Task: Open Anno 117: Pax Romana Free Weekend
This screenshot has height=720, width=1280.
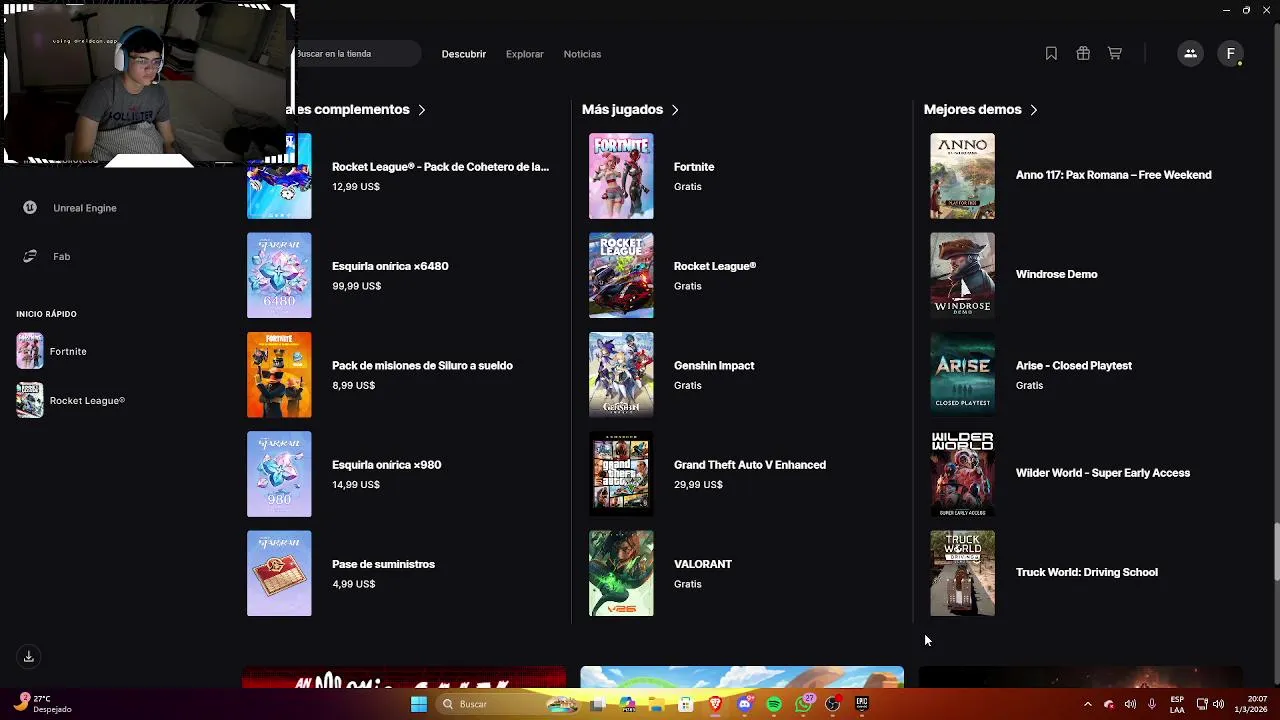Action: (x=1113, y=175)
